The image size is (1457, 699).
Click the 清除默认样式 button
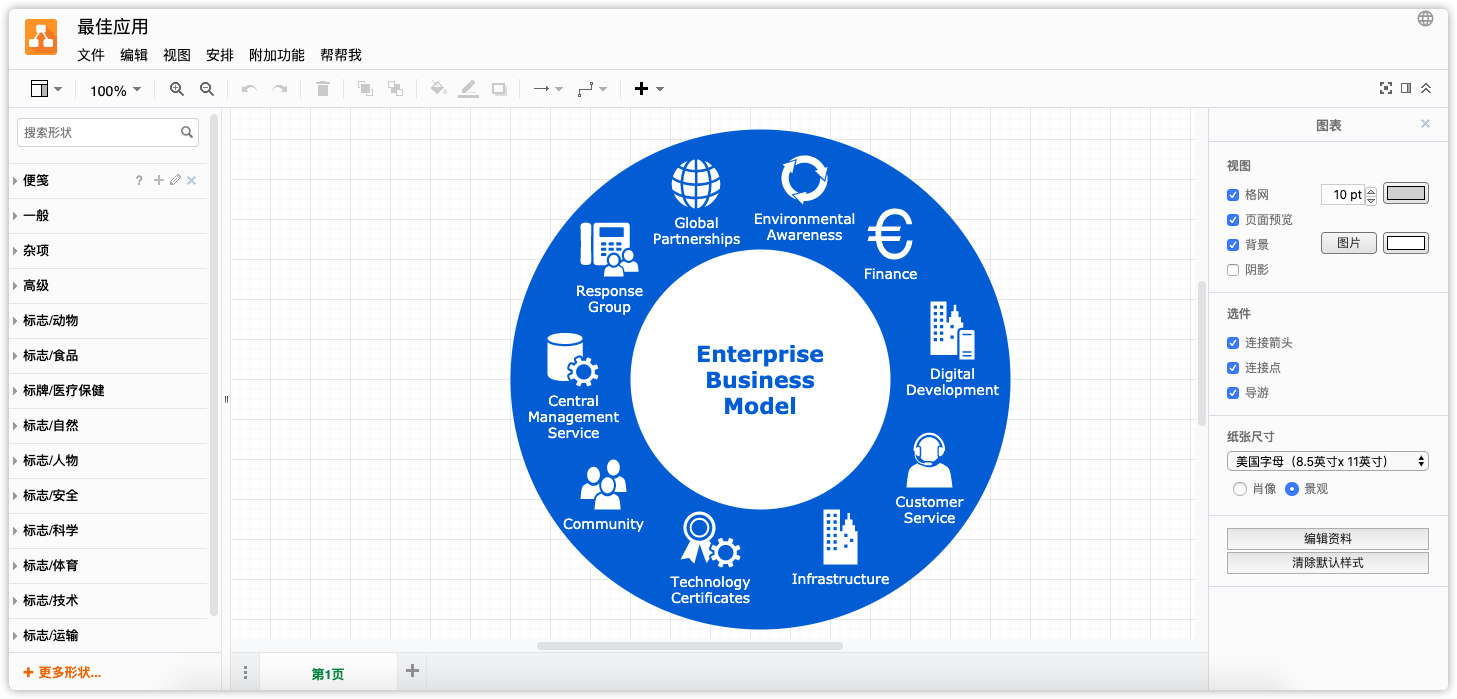point(1328,563)
